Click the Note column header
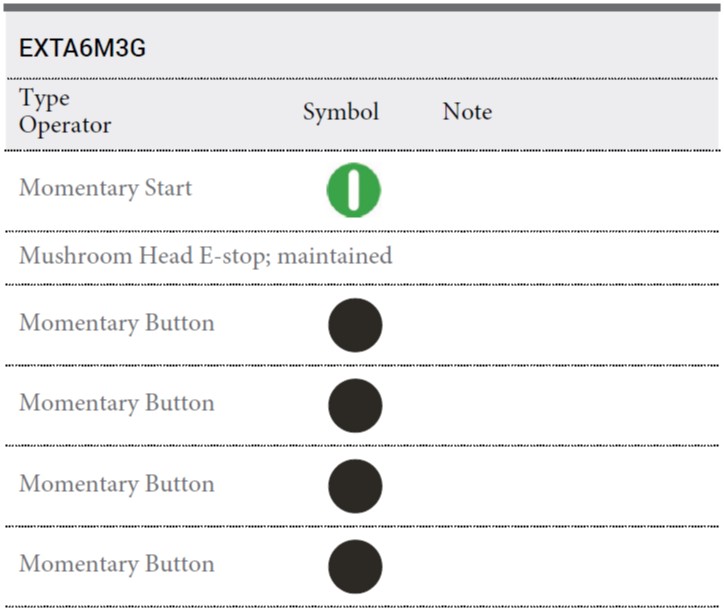 point(467,112)
